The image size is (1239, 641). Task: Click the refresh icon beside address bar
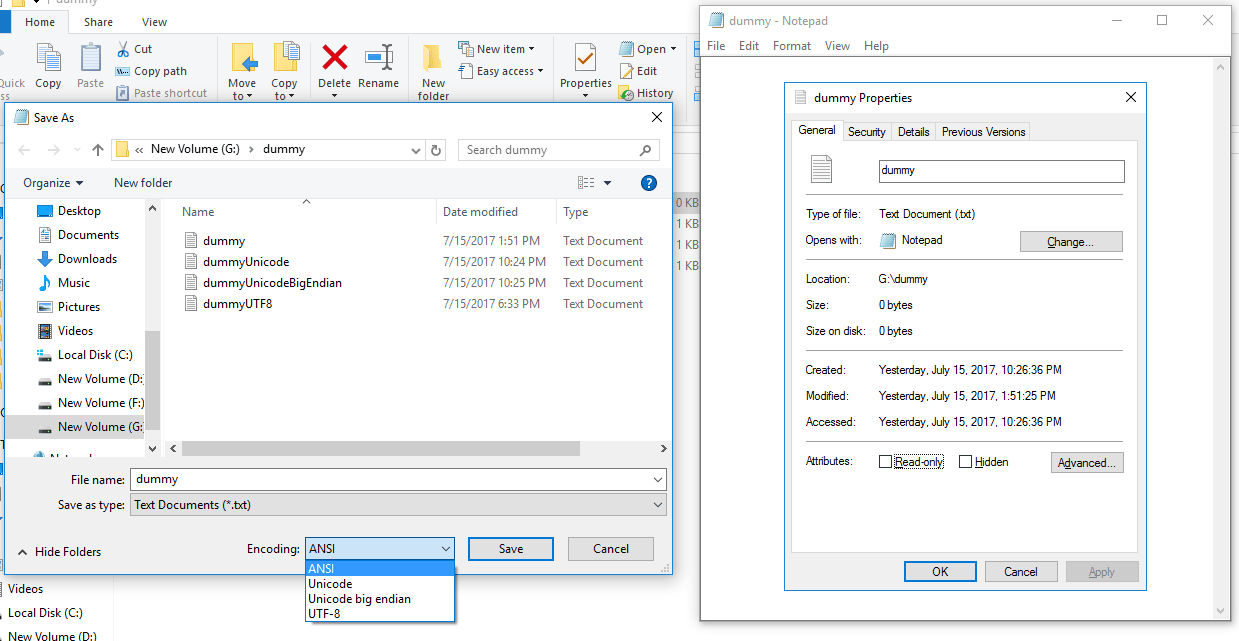click(436, 150)
